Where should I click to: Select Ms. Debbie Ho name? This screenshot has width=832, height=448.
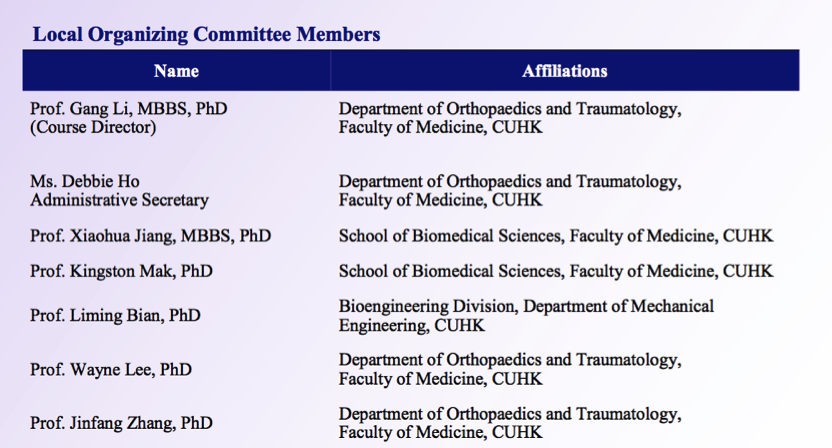[x=85, y=181]
